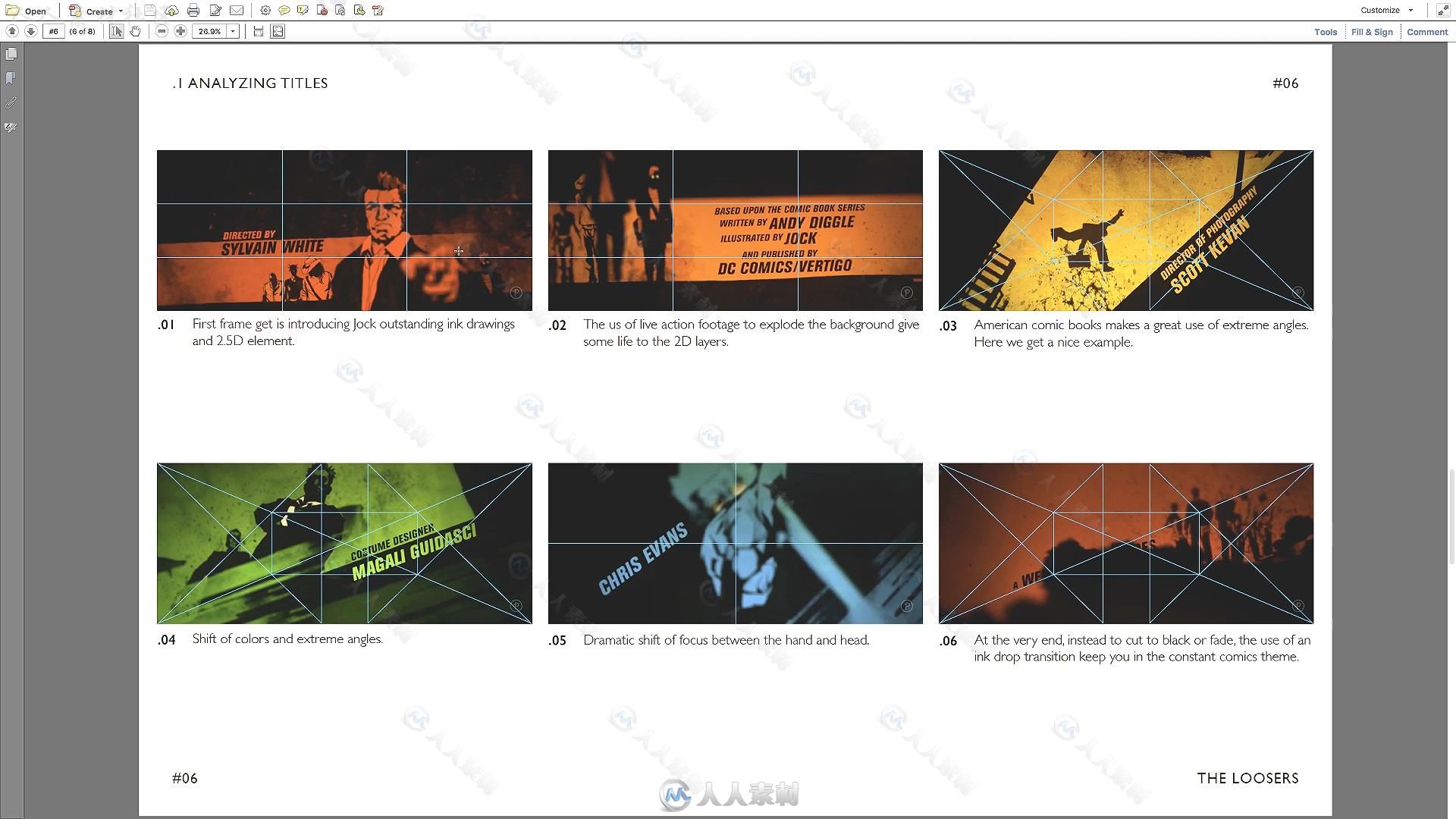Screen dimensions: 1456x819
Task: Activate the hand pan tool
Action: point(135,31)
